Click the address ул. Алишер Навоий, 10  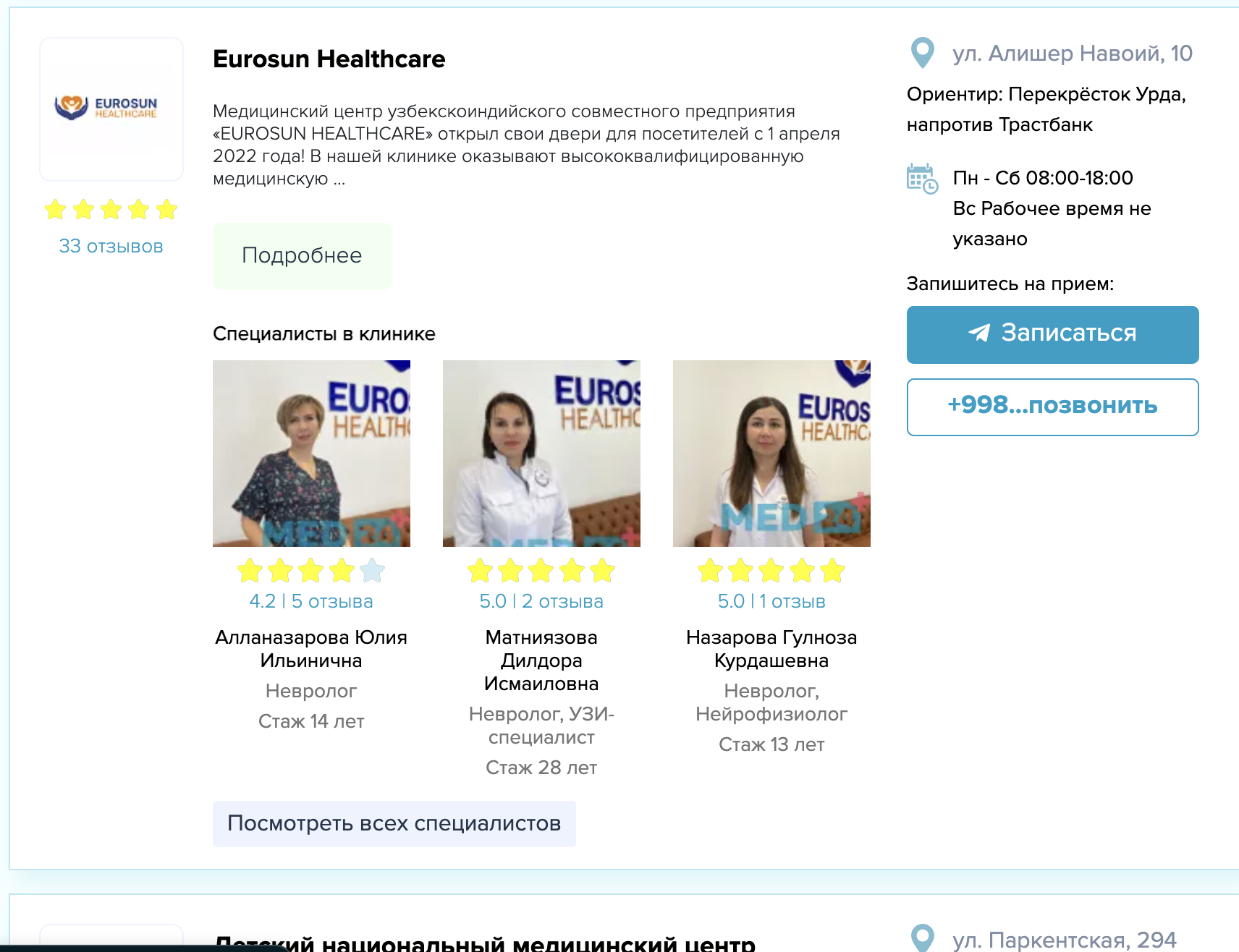click(1073, 53)
